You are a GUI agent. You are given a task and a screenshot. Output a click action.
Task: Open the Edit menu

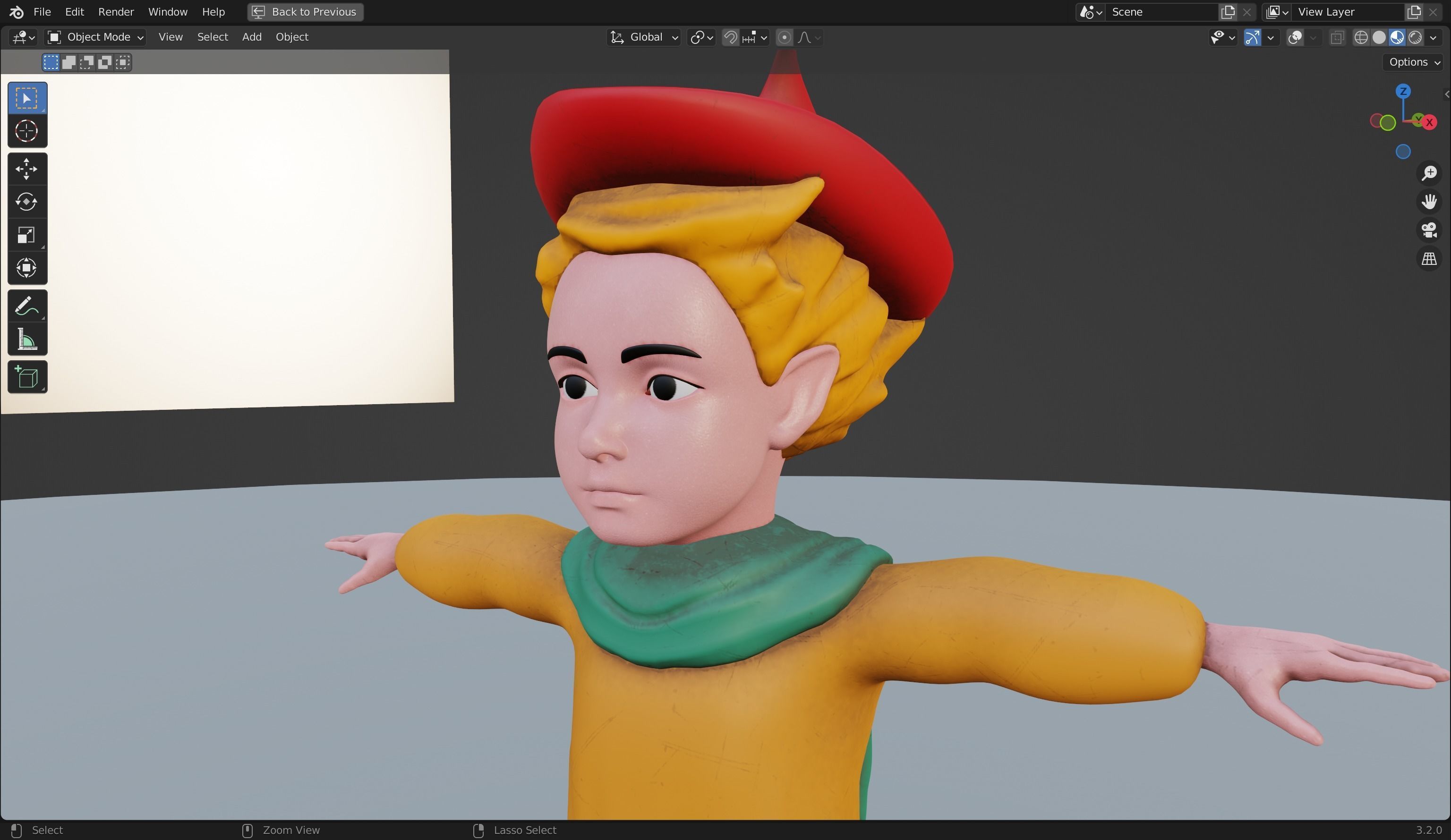[74, 11]
